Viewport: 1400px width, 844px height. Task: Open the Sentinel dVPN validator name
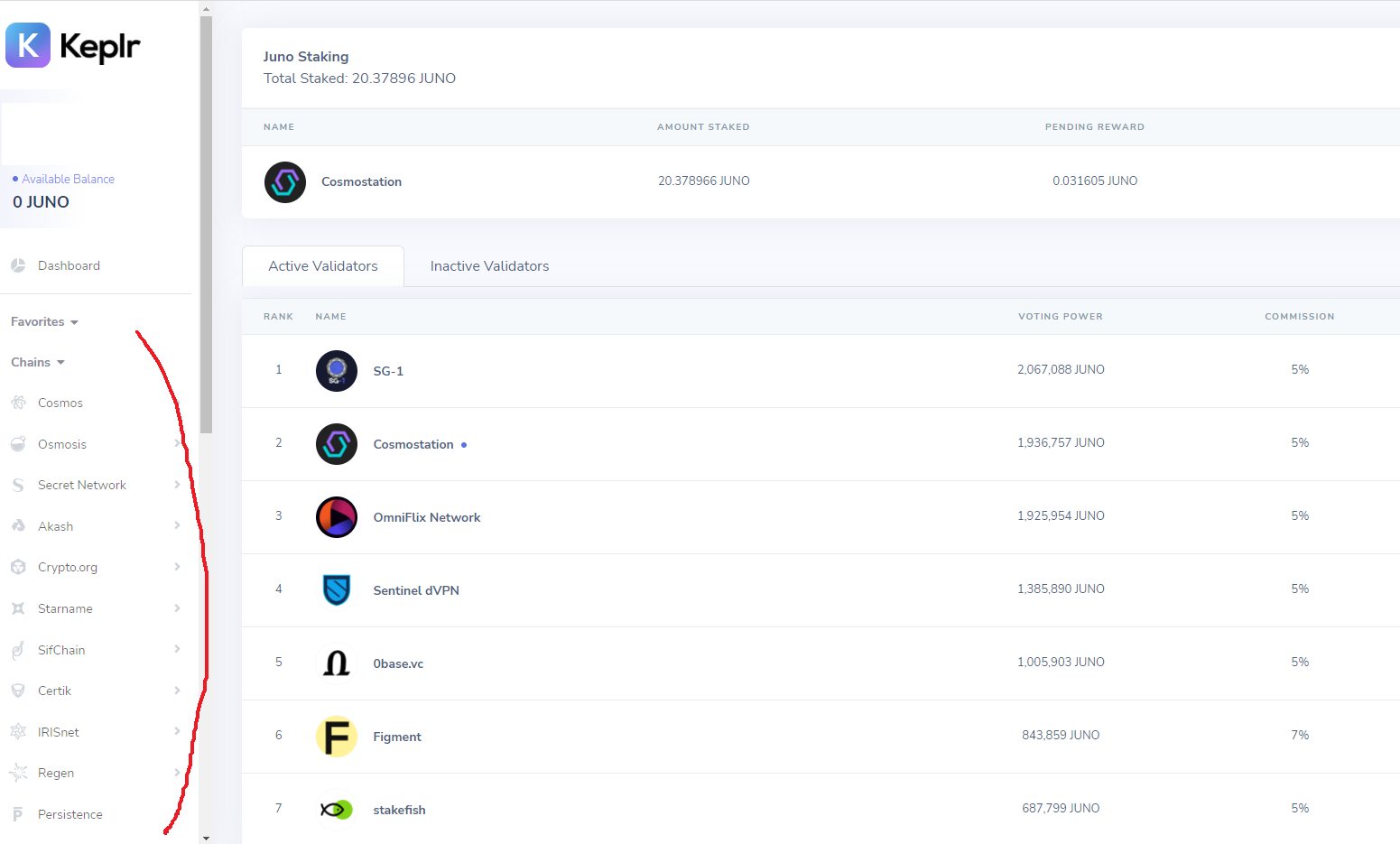point(416,590)
